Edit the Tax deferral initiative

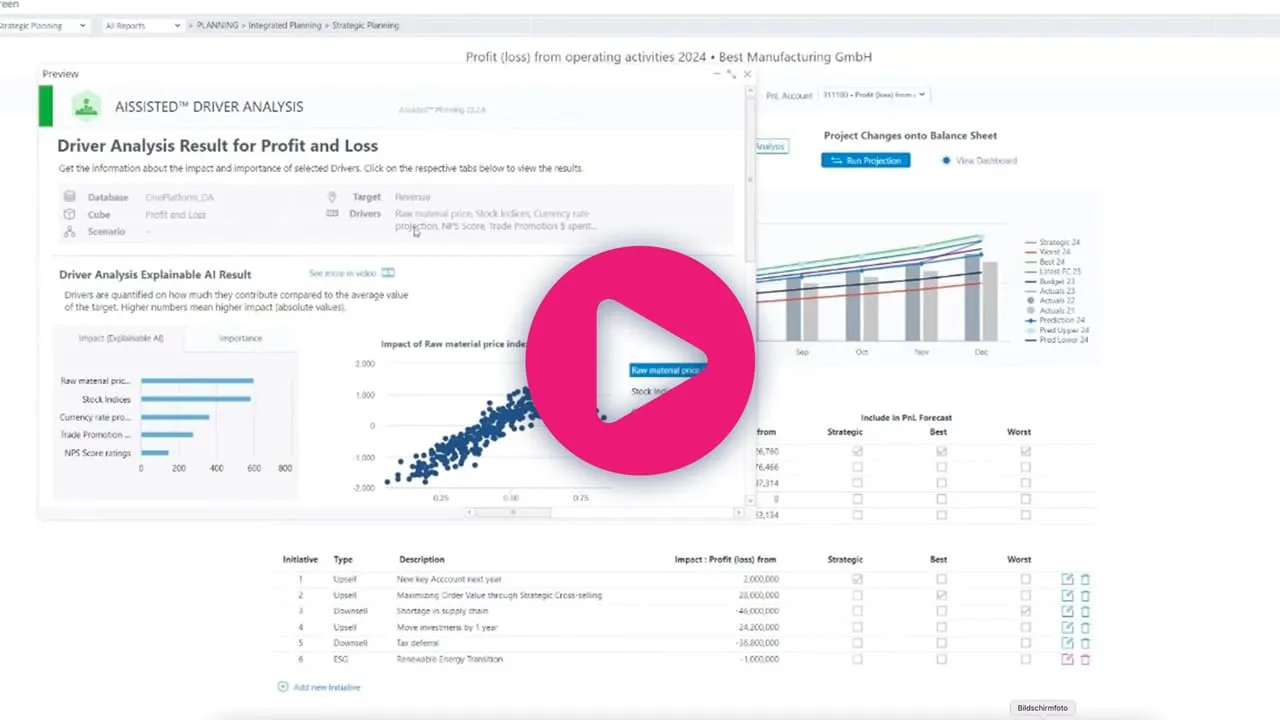(1067, 643)
